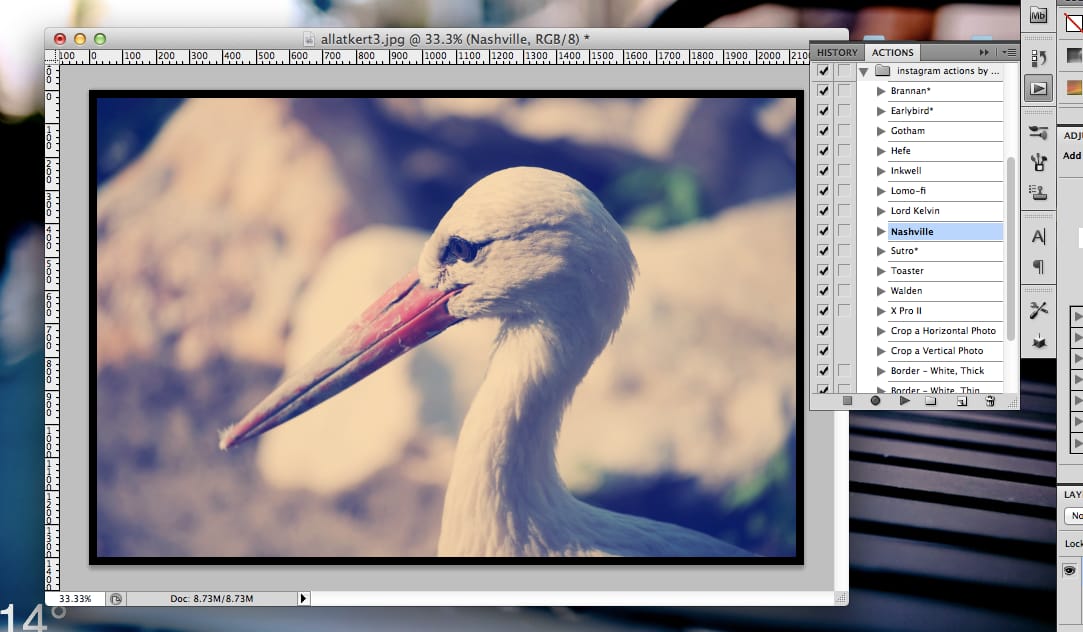Screen dimensions: 1083x632
Task: Toggle dialog box for Walden action
Action: tap(844, 291)
